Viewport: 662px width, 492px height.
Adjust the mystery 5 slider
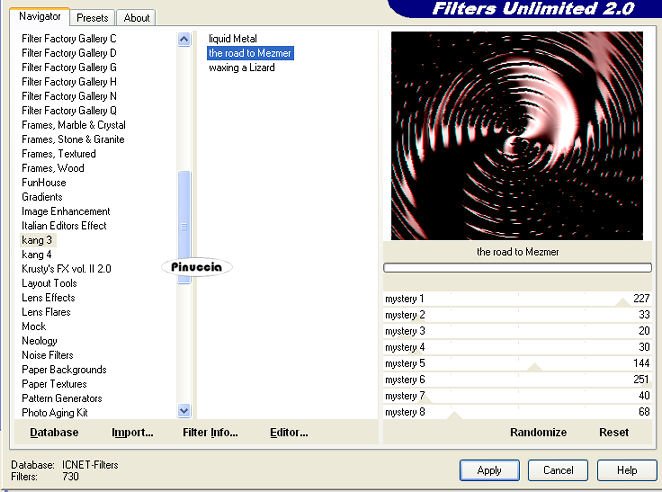517,363
